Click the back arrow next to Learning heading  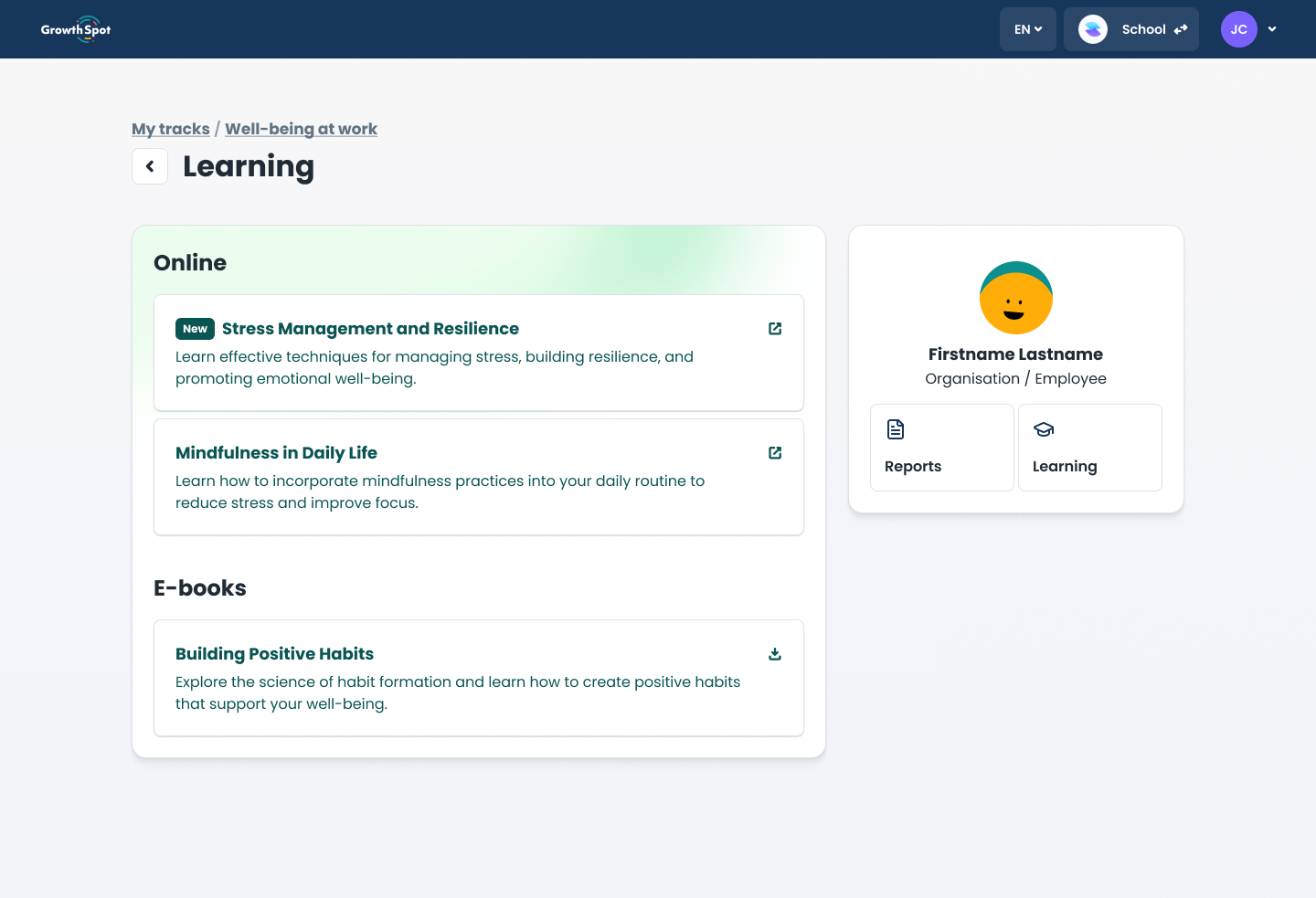(150, 165)
